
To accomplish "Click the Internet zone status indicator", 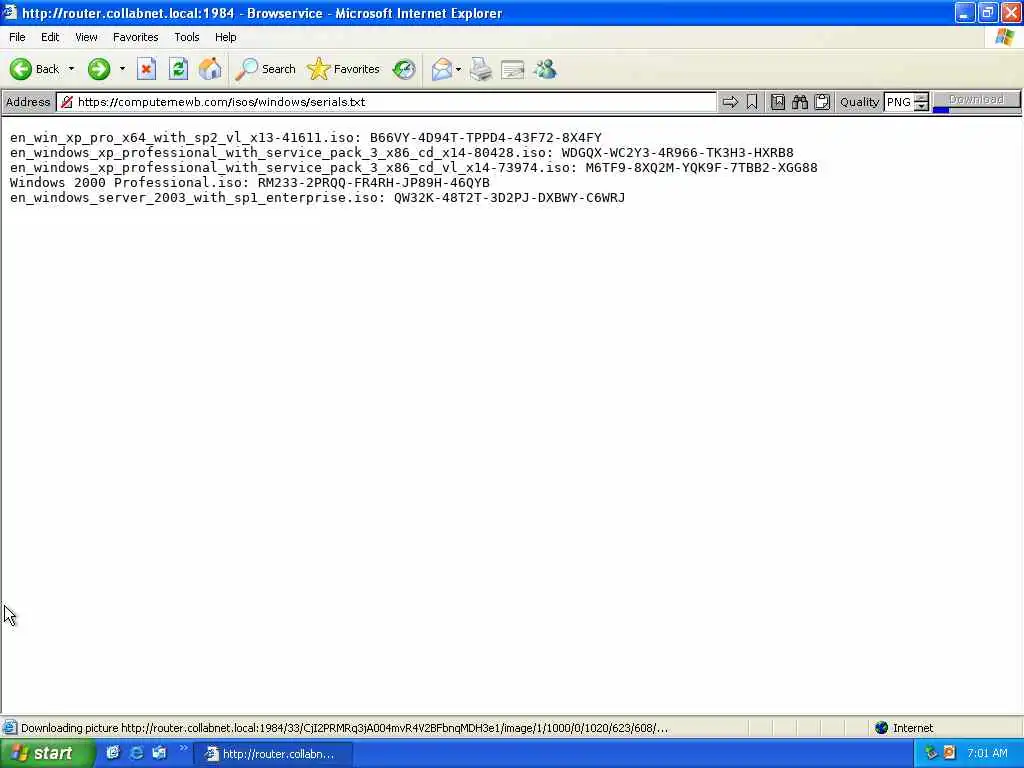I will click(x=904, y=728).
